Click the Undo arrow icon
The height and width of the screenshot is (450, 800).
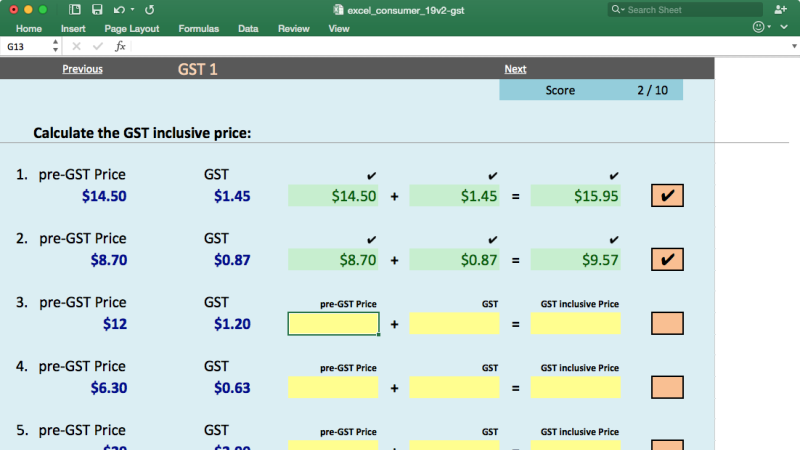119,10
